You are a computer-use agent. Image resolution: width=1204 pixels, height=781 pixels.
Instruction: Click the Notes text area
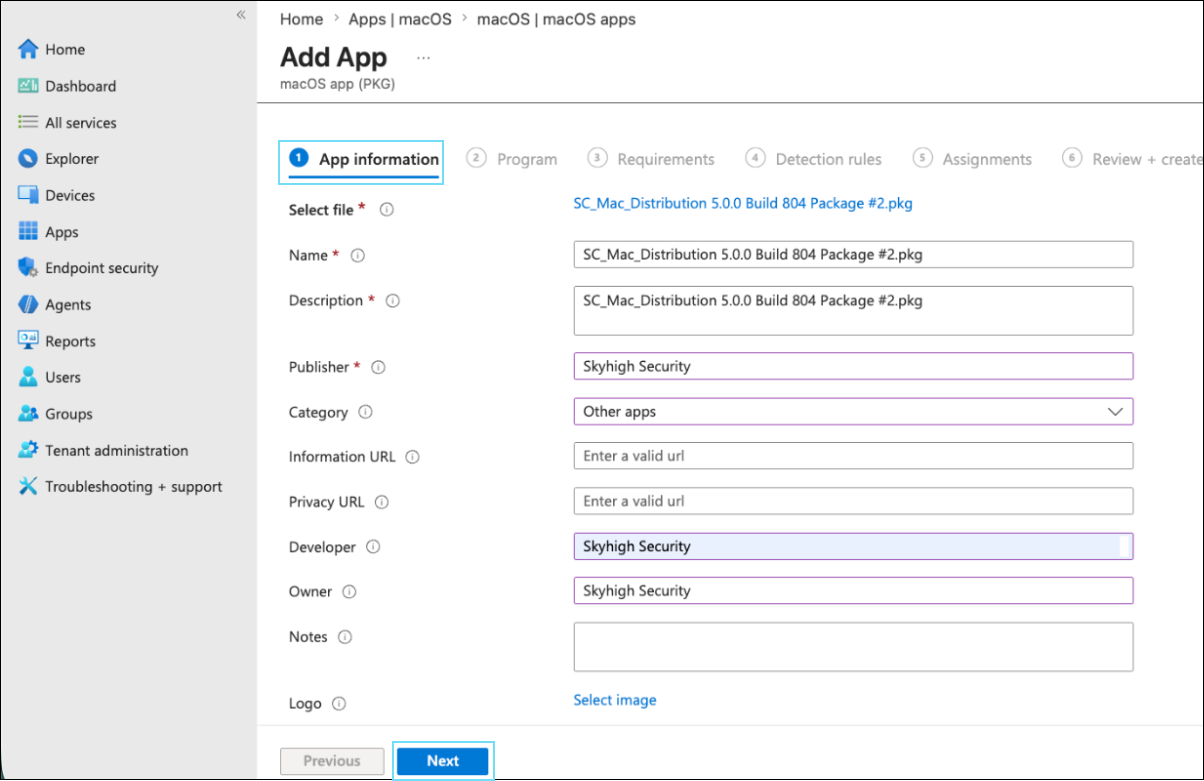[x=853, y=647]
